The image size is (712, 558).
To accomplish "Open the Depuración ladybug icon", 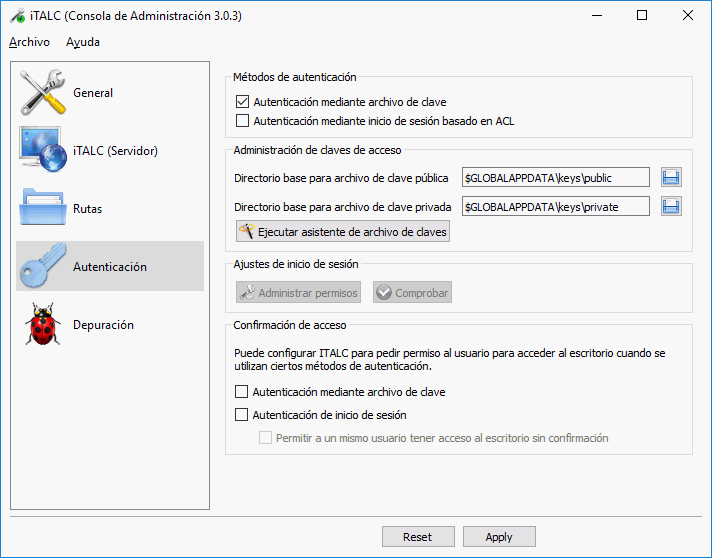I will coord(42,325).
